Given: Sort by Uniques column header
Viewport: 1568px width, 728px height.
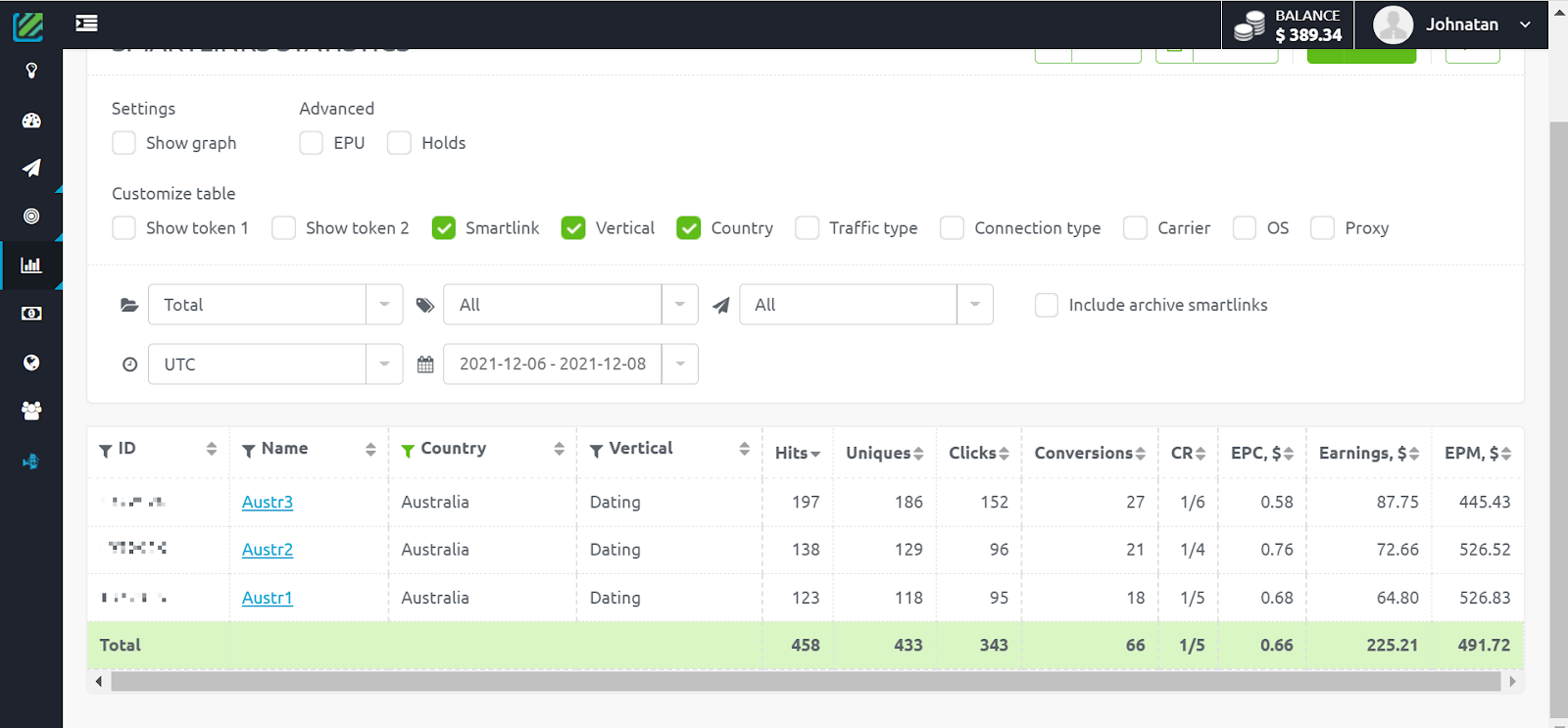Looking at the screenshot, I should click(885, 453).
